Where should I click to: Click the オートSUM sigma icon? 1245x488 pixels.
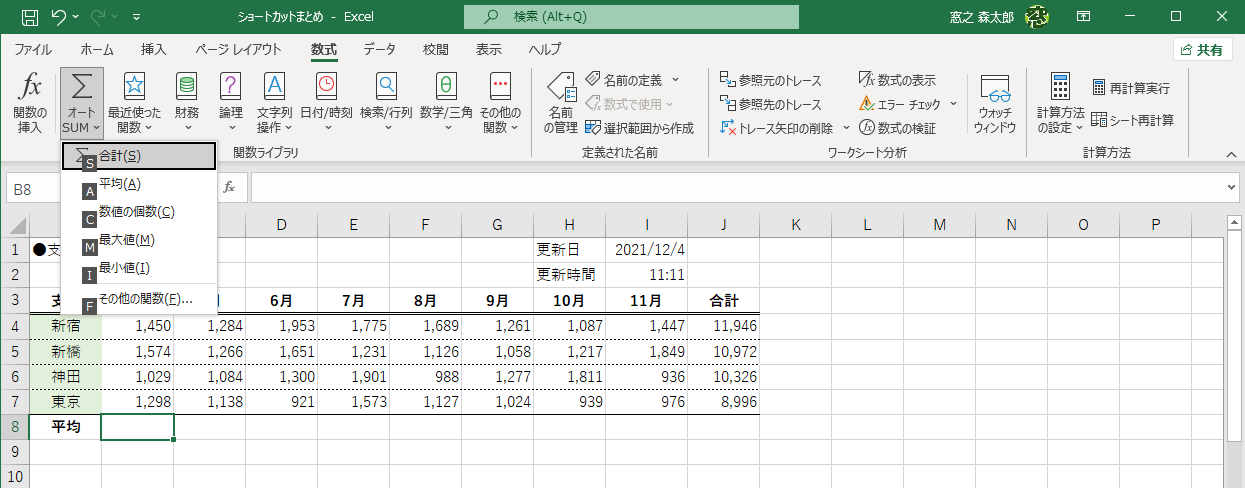[82, 86]
